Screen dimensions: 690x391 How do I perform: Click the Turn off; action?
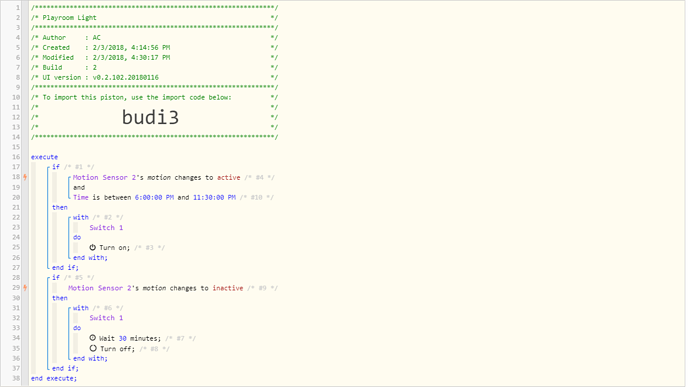(x=117, y=349)
